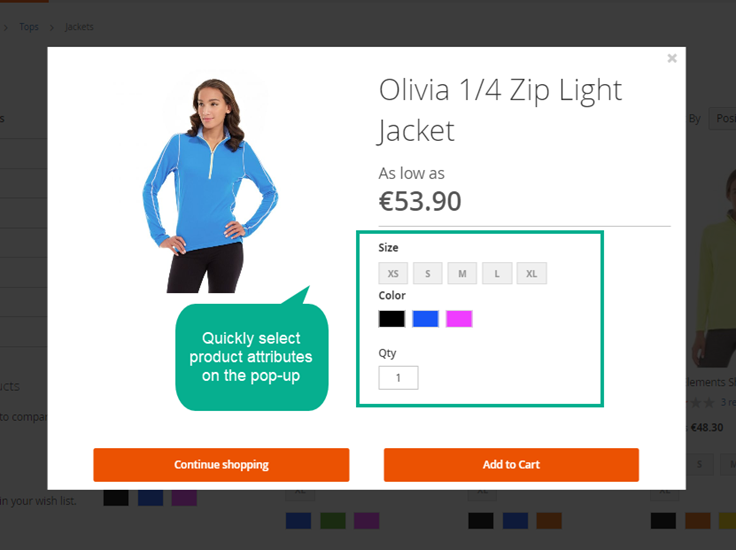This screenshot has height=550, width=736.
Task: Click the €53.90 price text
Action: pos(420,201)
